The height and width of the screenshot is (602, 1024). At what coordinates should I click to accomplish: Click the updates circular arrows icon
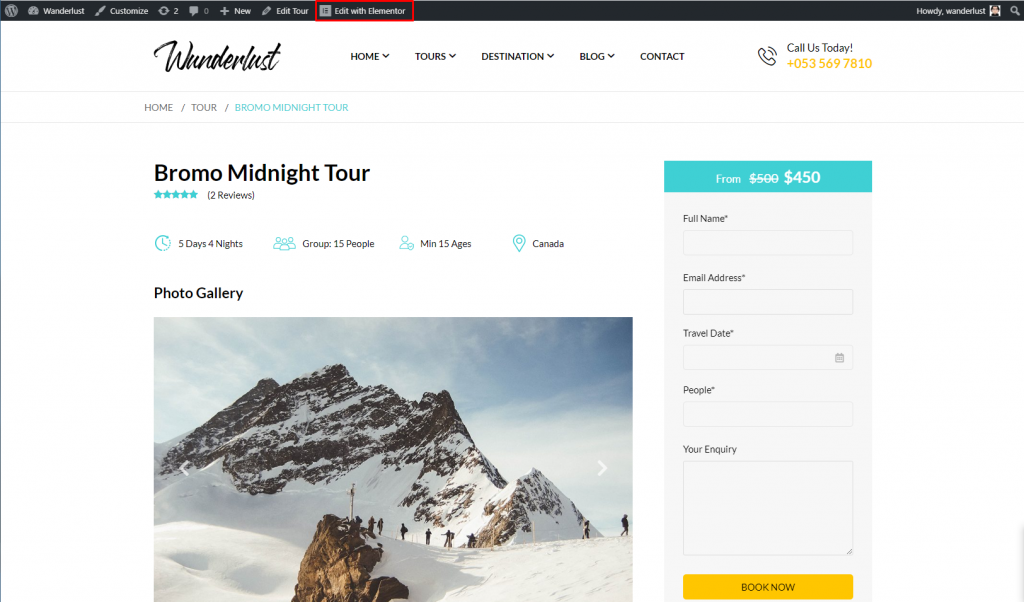[163, 10]
